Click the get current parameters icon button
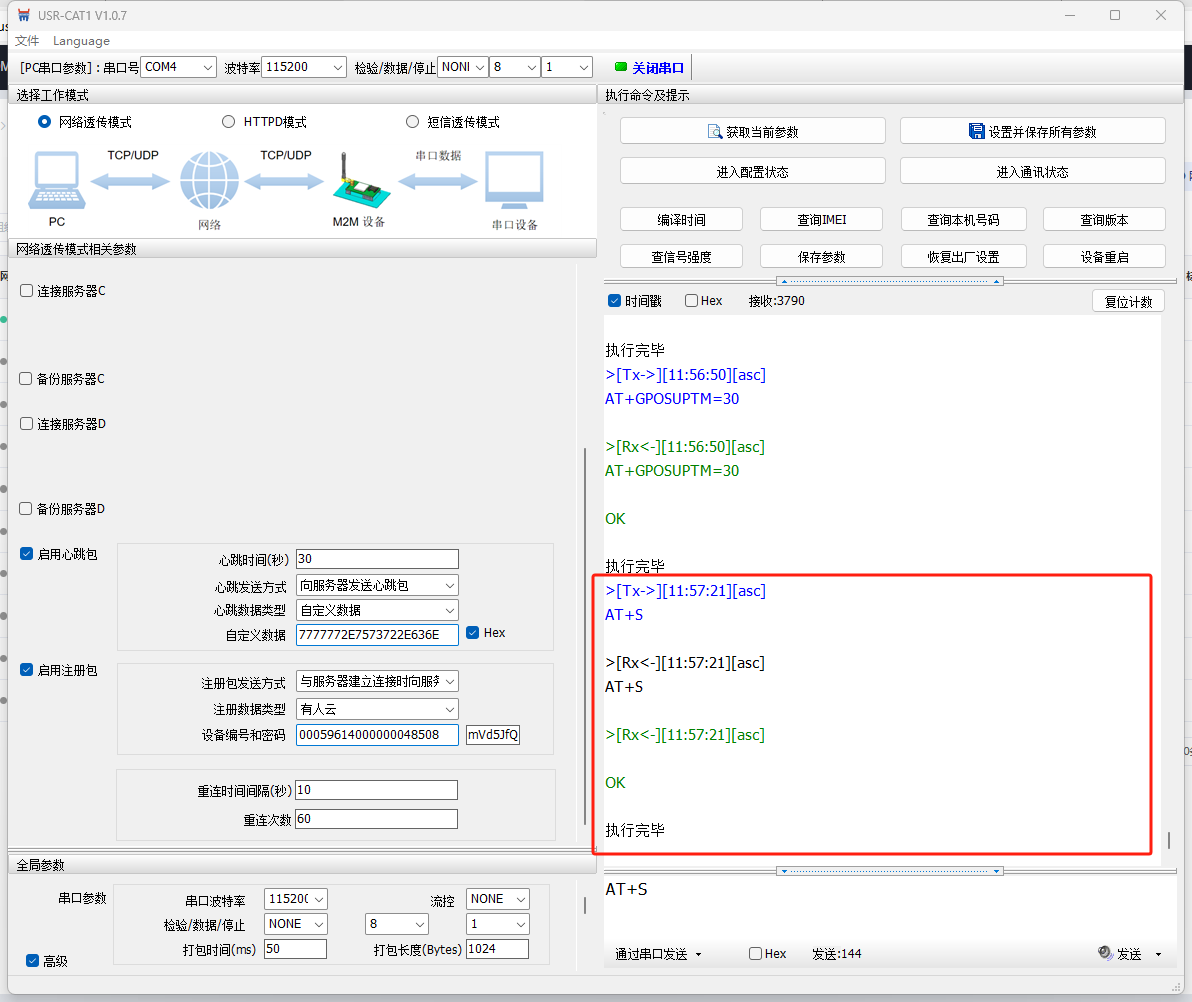Image resolution: width=1192 pixels, height=1002 pixels. 715,131
